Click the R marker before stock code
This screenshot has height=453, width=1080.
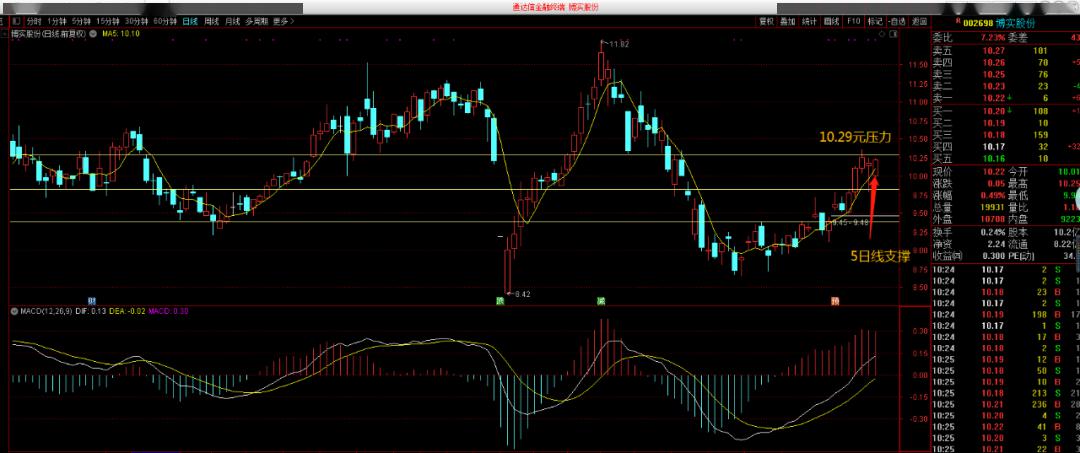[x=957, y=23]
